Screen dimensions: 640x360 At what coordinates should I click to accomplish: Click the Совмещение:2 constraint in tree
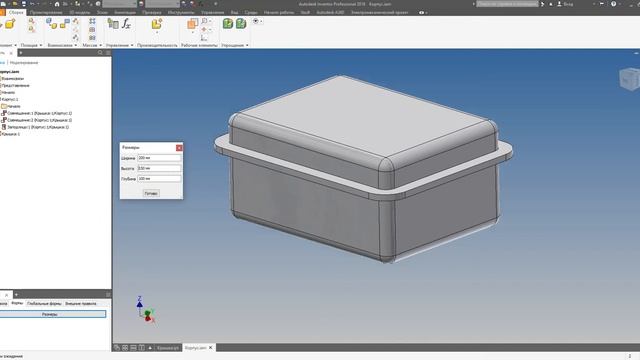(x=37, y=120)
